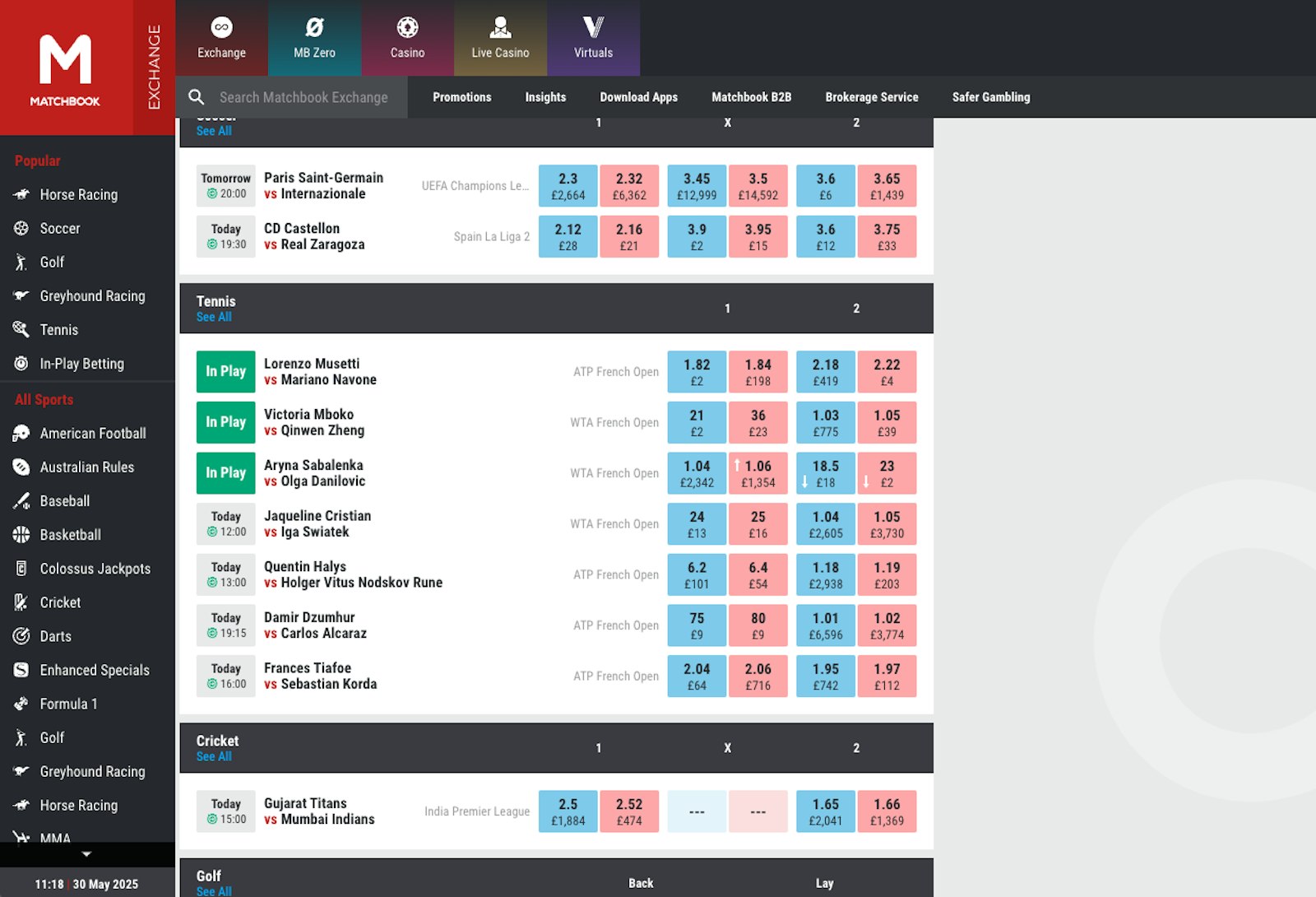
Task: Open Colossus Jackpots from the sidebar
Action: click(x=95, y=568)
